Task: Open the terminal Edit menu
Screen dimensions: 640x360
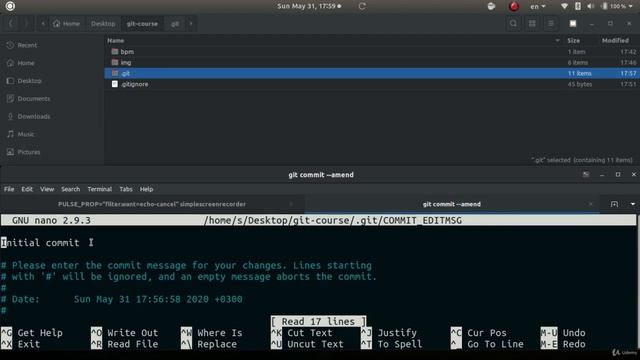Action: (27, 189)
